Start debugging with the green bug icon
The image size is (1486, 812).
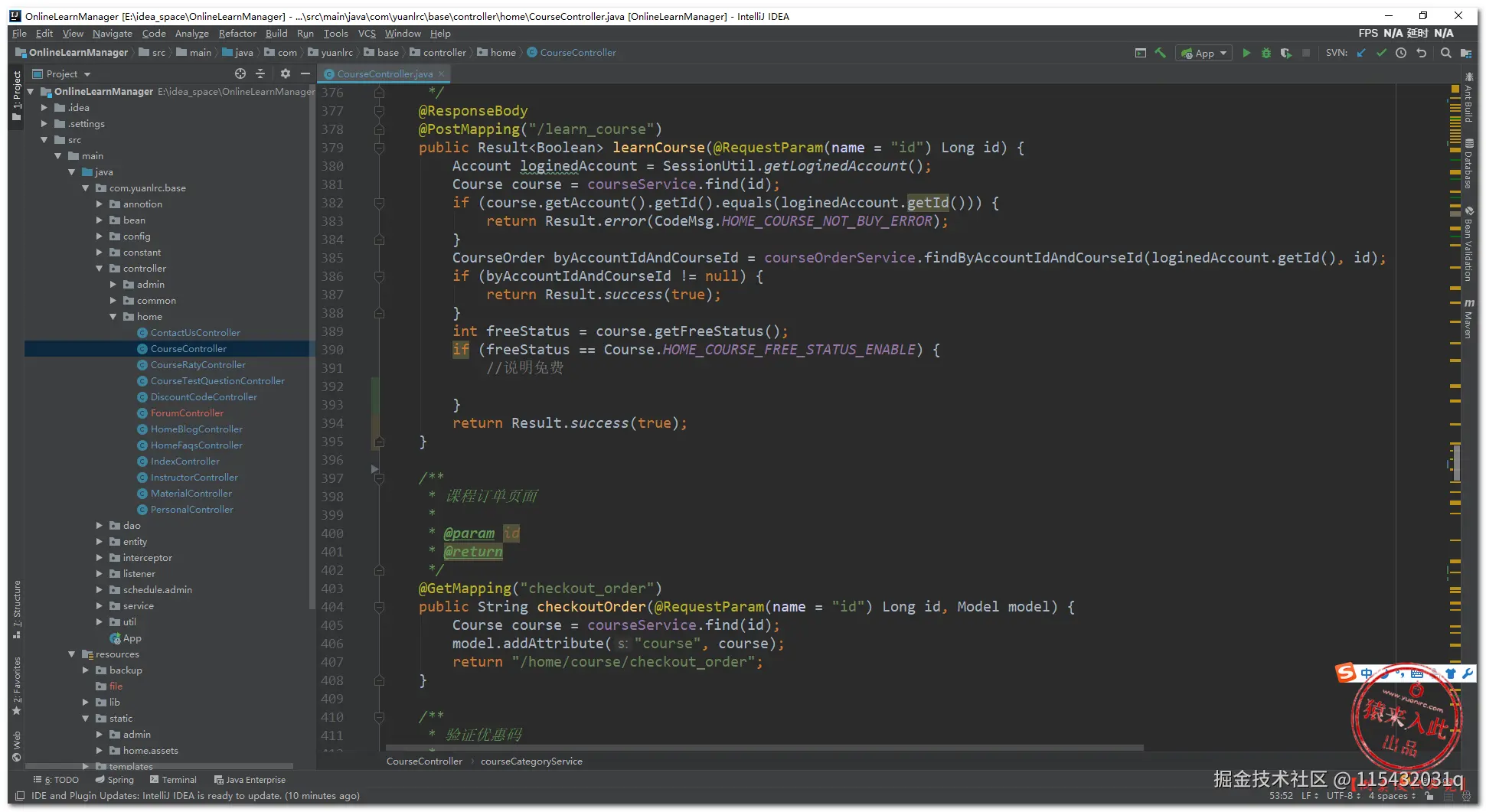click(1266, 53)
